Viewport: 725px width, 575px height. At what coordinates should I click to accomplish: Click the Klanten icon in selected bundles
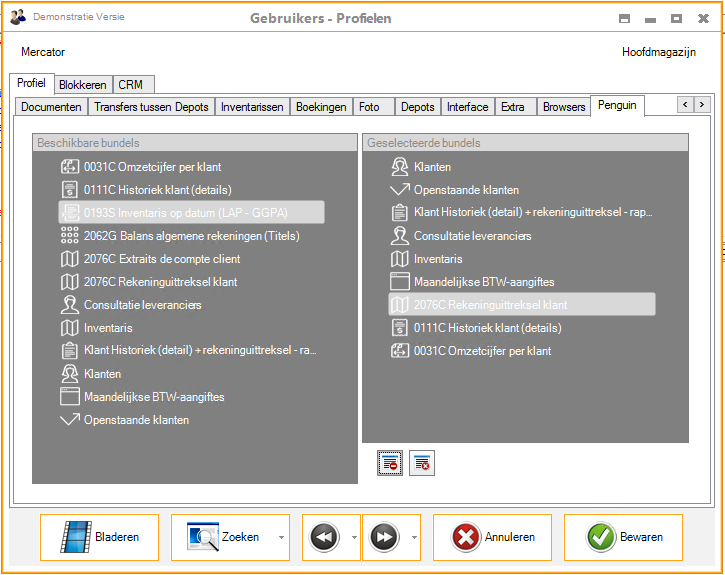coord(399,167)
